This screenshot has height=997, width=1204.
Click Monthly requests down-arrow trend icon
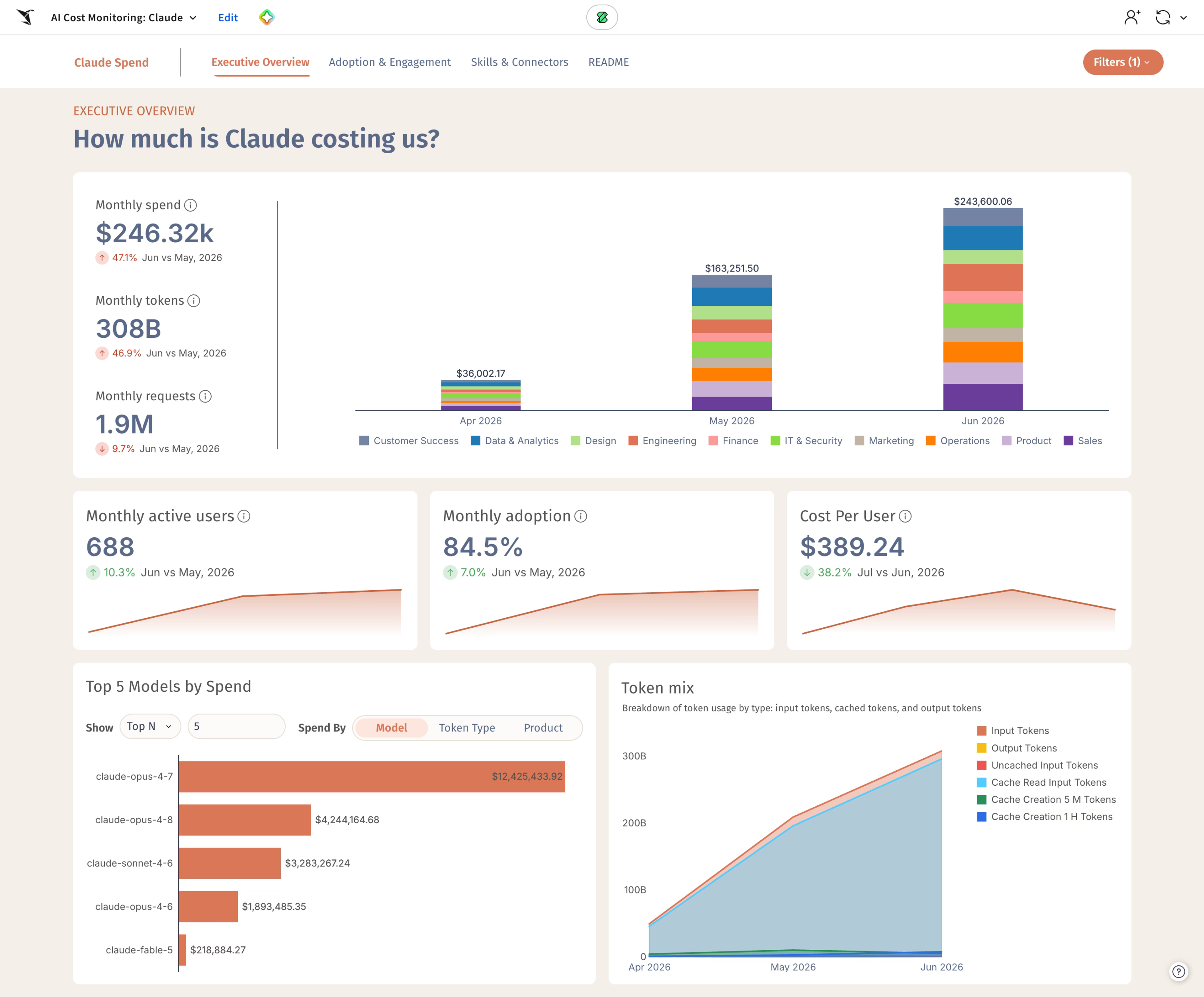102,449
